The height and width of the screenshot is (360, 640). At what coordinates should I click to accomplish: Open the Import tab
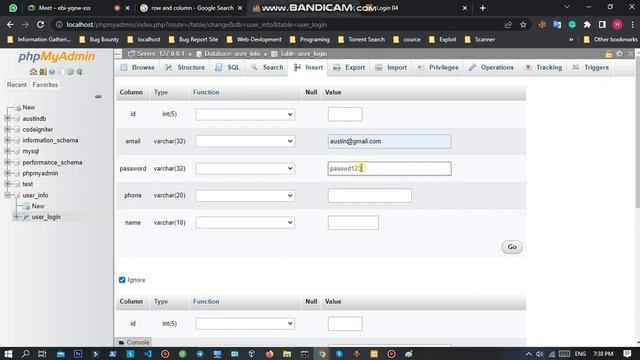[x=391, y=67]
